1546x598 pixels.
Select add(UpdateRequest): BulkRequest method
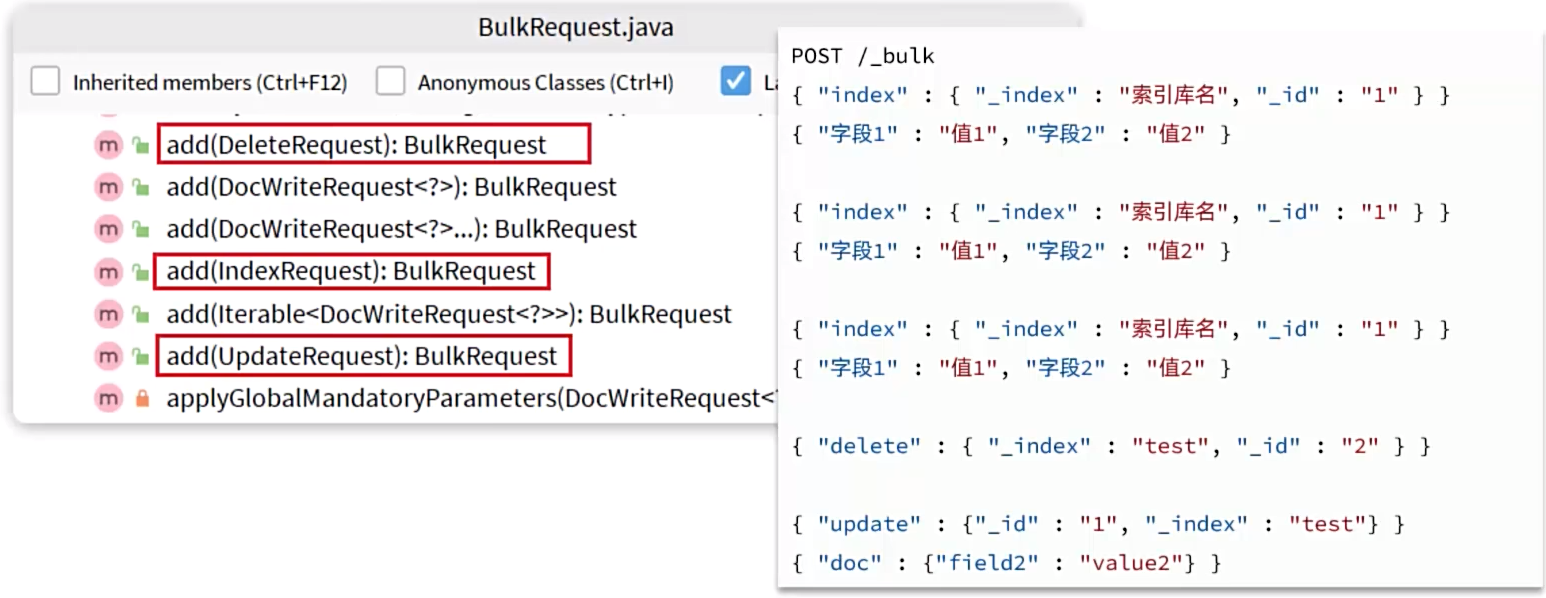[361, 356]
